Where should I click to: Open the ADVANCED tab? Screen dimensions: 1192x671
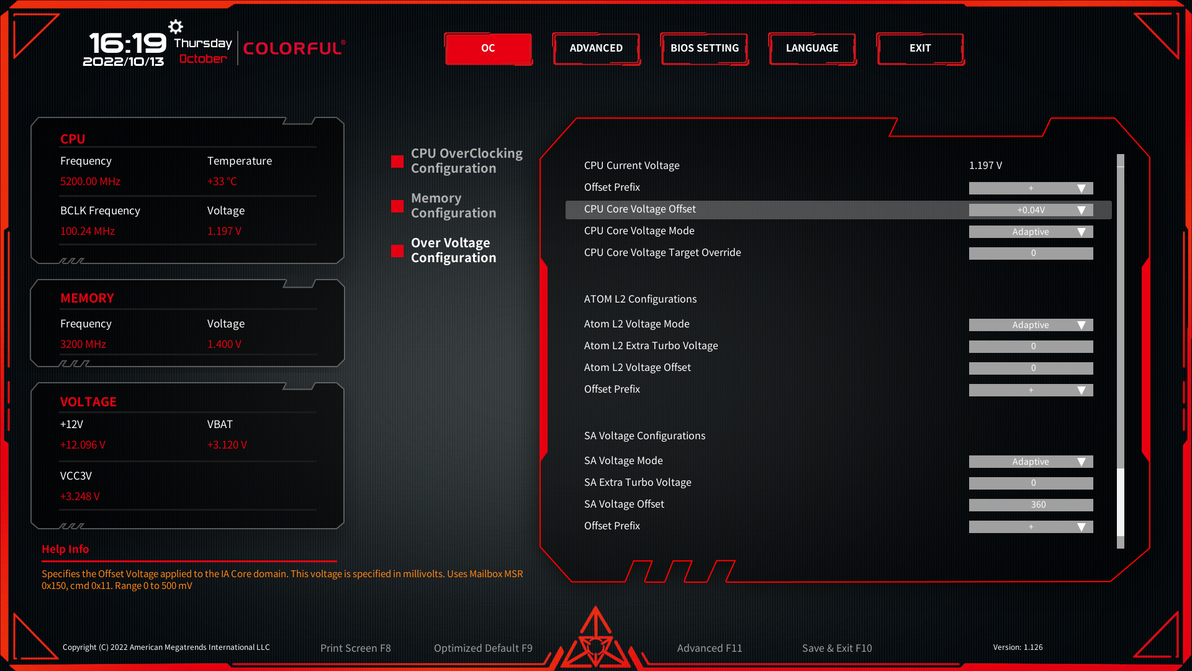pyautogui.click(x=596, y=49)
